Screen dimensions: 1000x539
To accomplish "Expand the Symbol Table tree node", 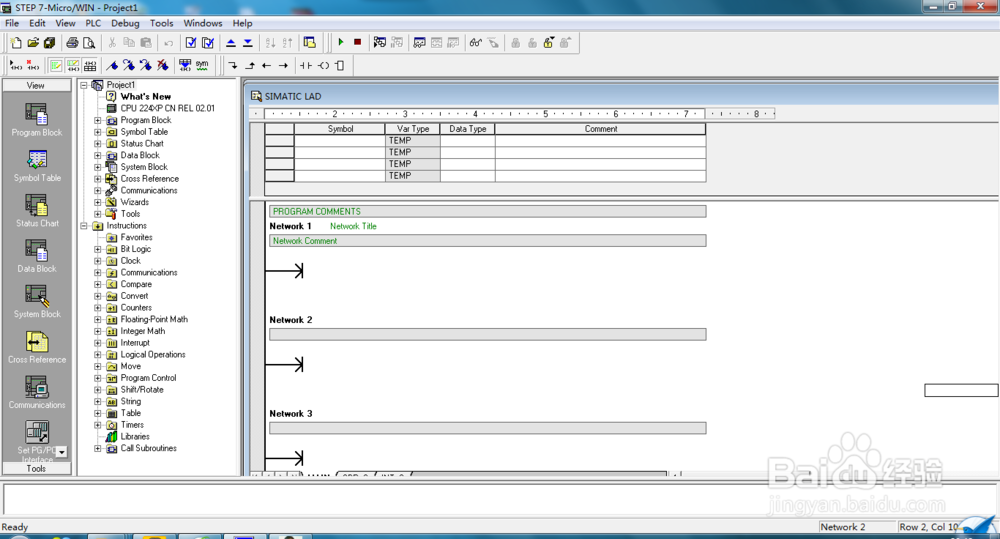I will click(x=98, y=132).
